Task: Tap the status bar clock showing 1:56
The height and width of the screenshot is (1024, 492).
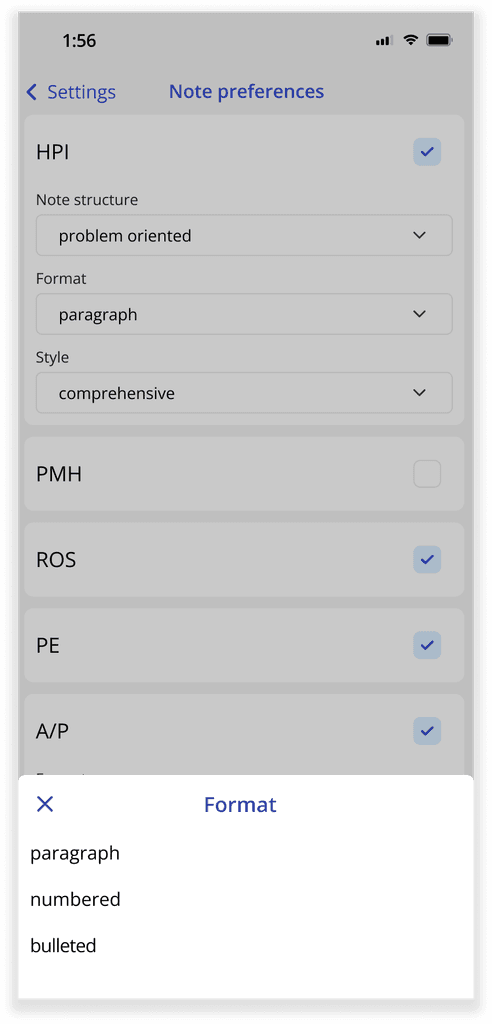Action: click(x=79, y=41)
